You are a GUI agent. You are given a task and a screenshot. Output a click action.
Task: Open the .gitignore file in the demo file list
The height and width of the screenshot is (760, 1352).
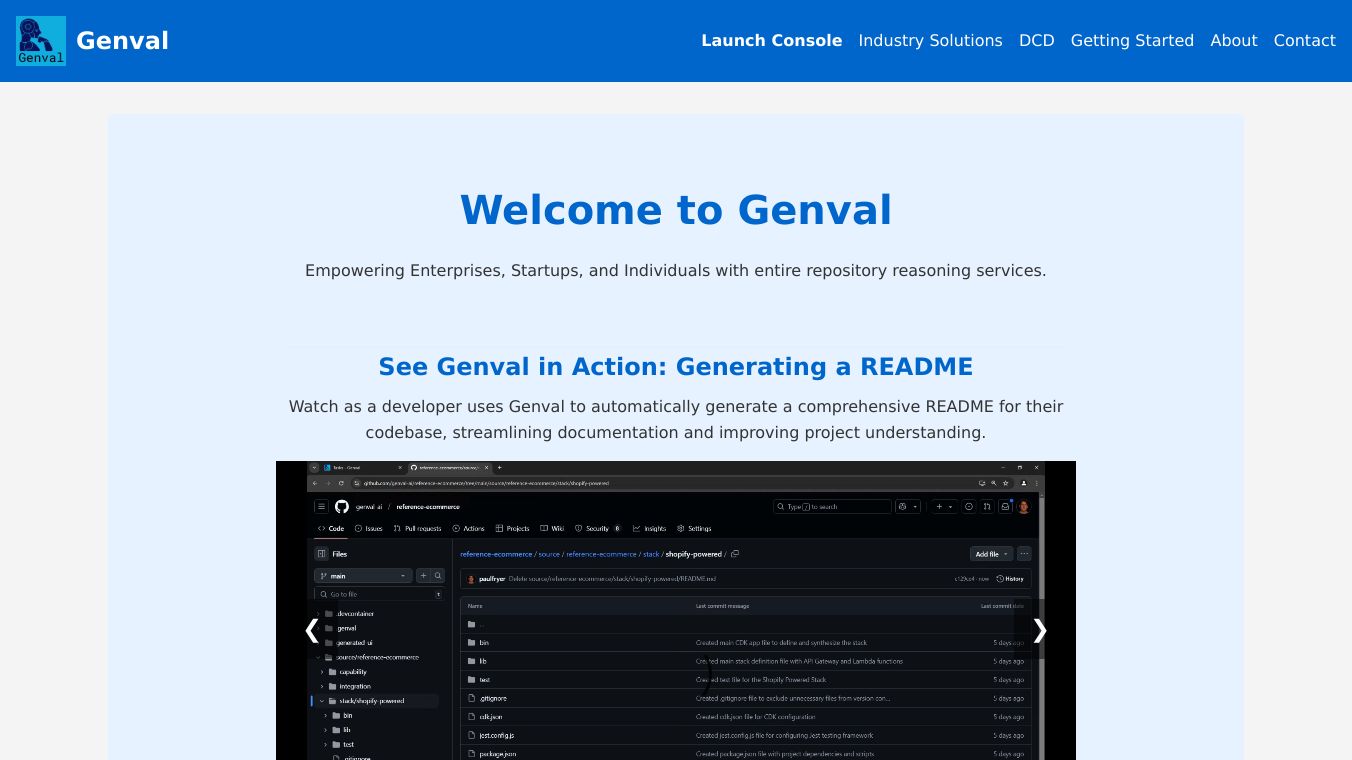click(492, 698)
